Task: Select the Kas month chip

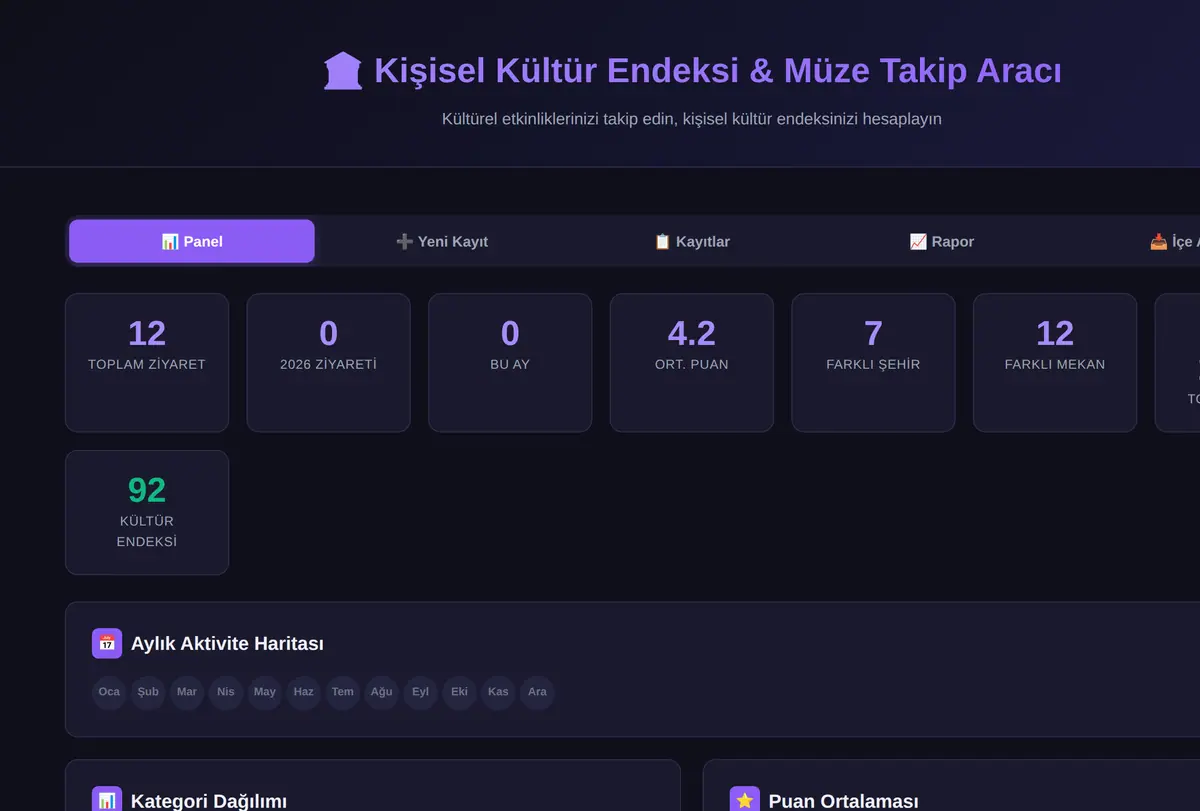Action: (x=499, y=692)
